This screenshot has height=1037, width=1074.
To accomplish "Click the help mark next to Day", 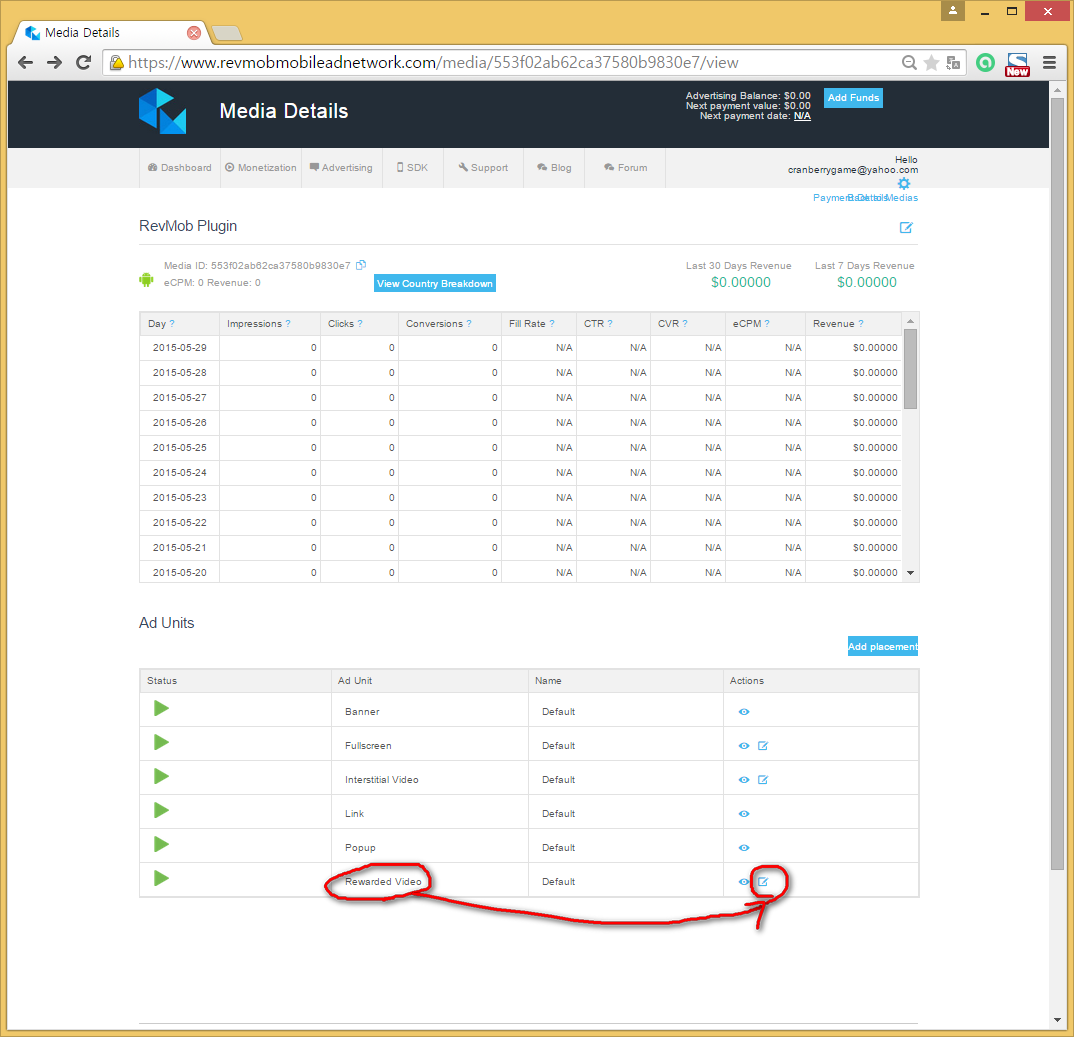I will [x=172, y=324].
